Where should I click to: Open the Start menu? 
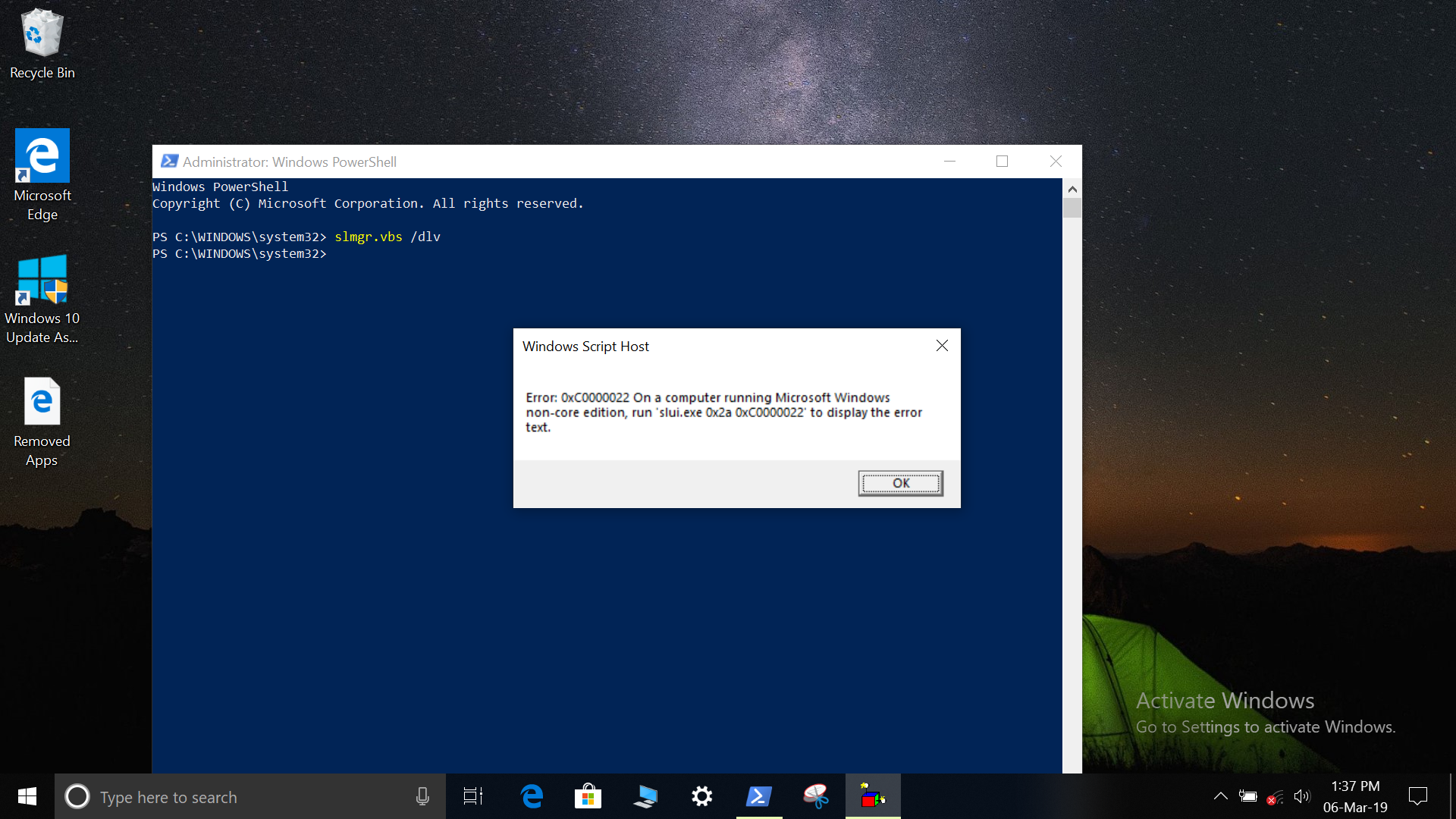click(27, 796)
